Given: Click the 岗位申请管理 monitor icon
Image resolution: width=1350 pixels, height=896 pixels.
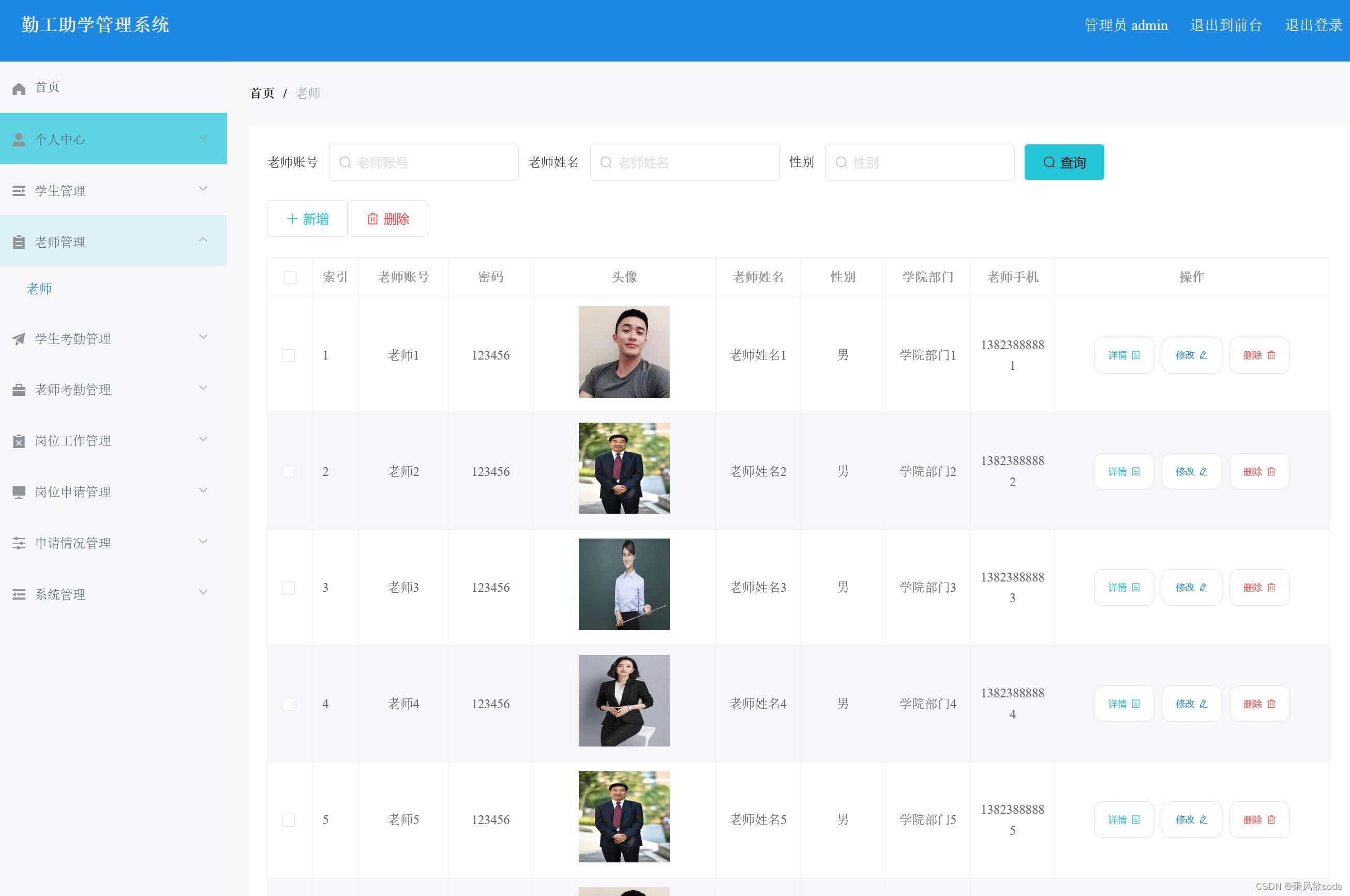Looking at the screenshot, I should [19, 491].
